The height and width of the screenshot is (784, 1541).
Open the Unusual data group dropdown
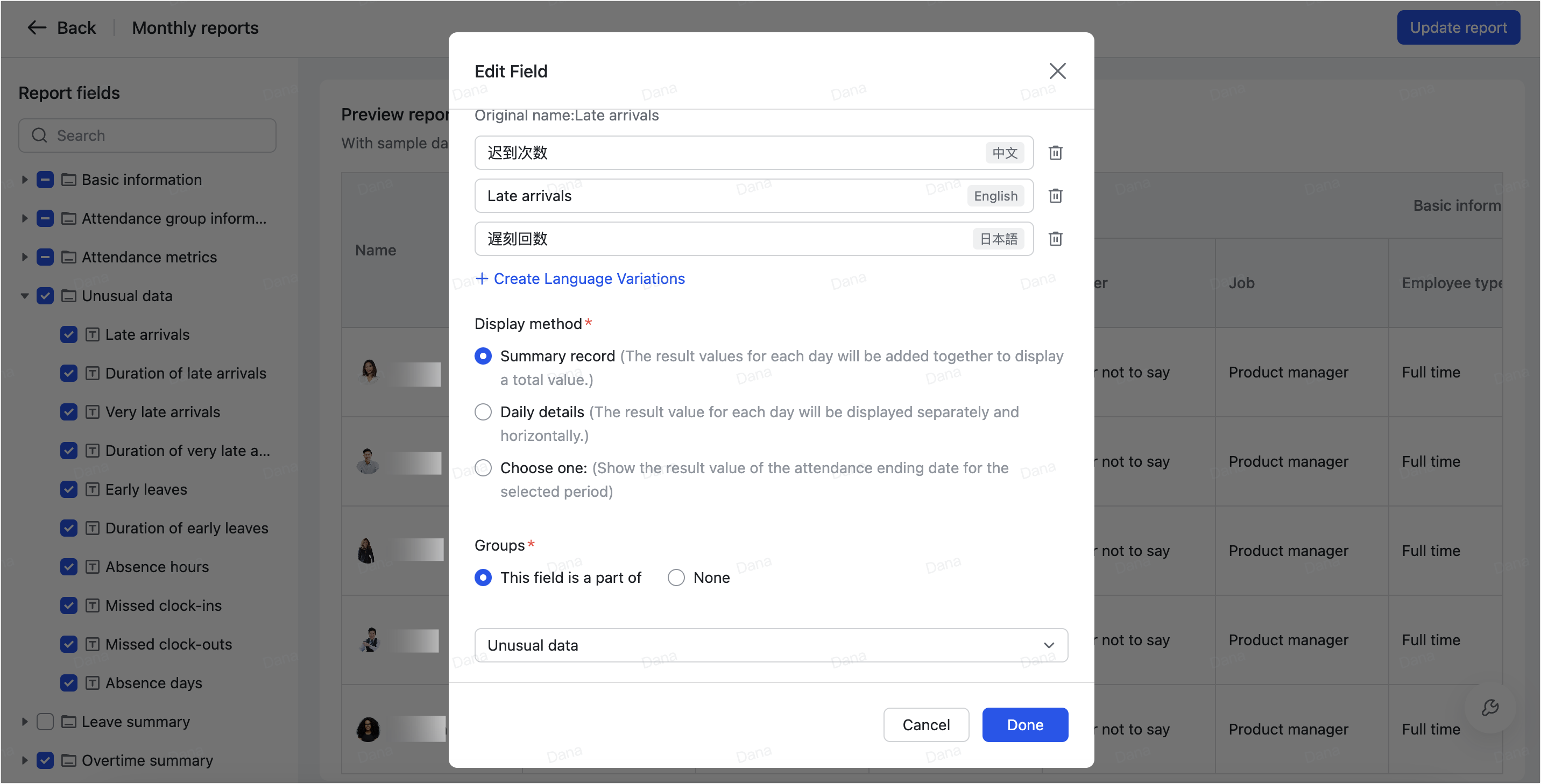[x=770, y=645]
